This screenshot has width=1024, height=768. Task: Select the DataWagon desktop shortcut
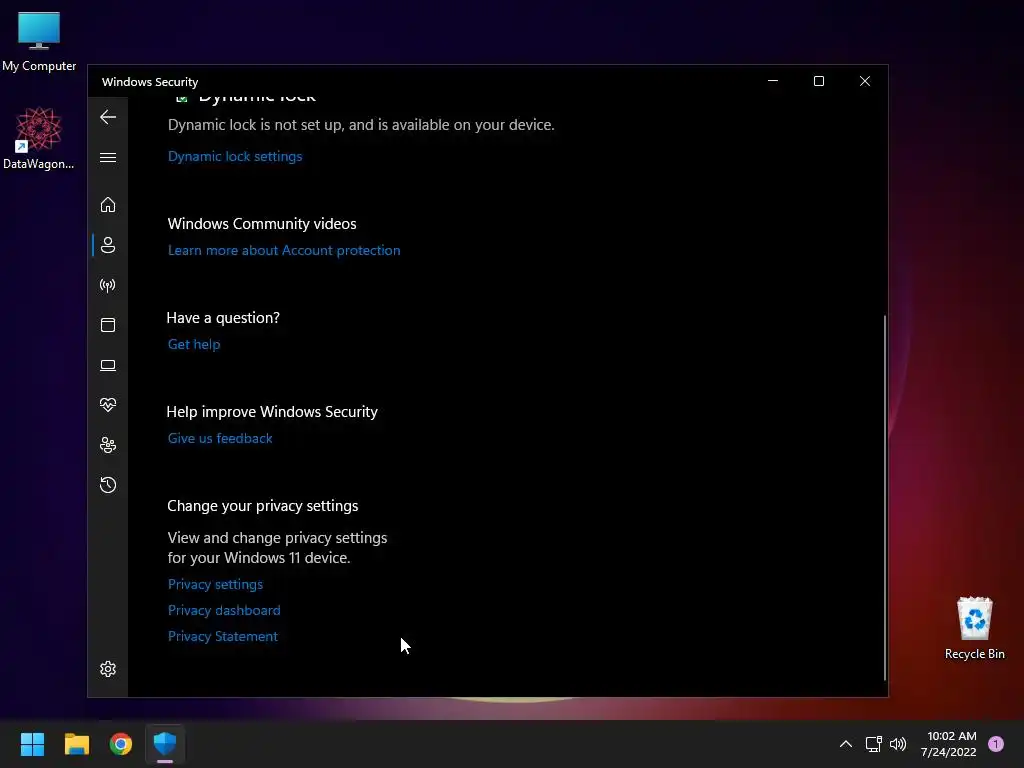click(x=39, y=138)
